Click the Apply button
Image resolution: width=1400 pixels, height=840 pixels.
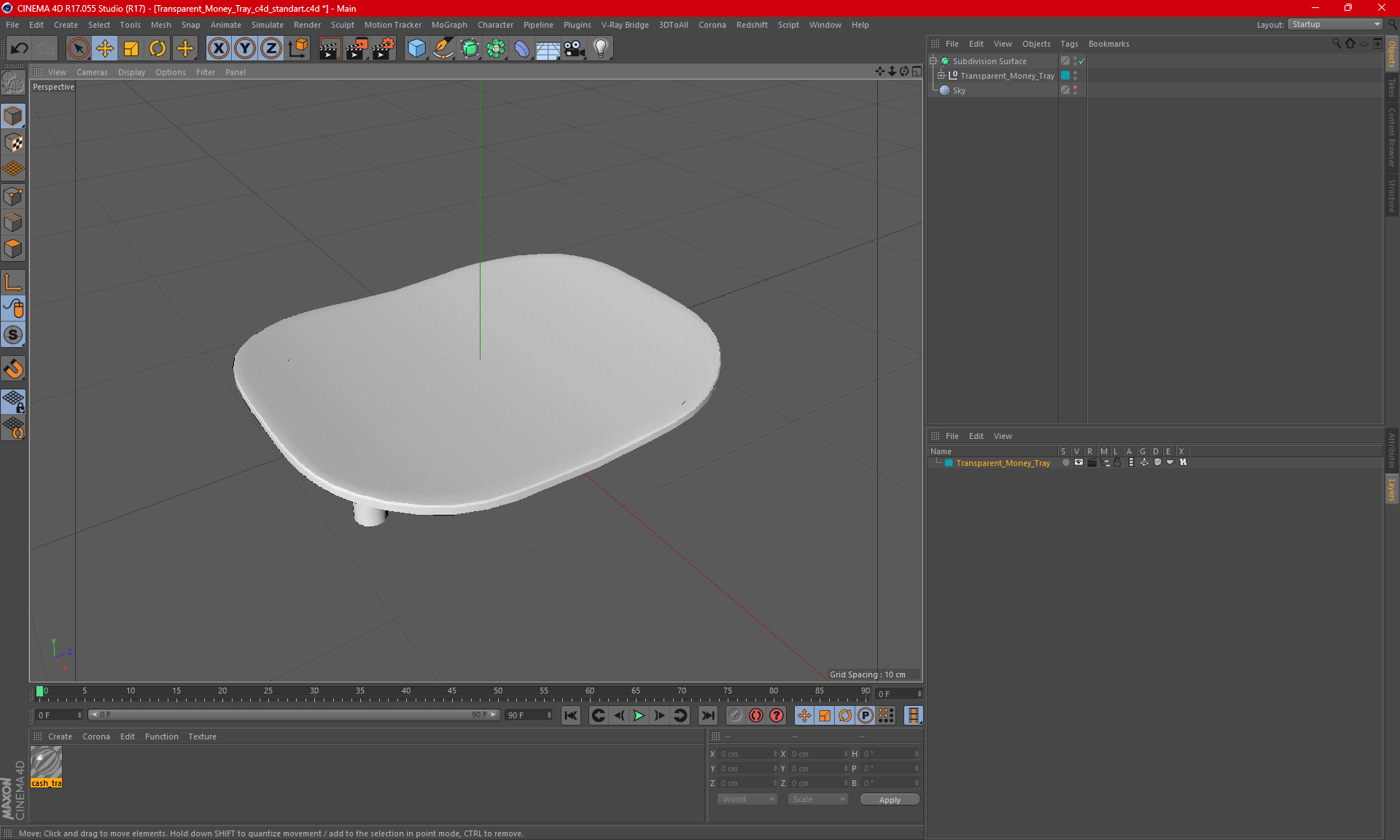click(890, 800)
